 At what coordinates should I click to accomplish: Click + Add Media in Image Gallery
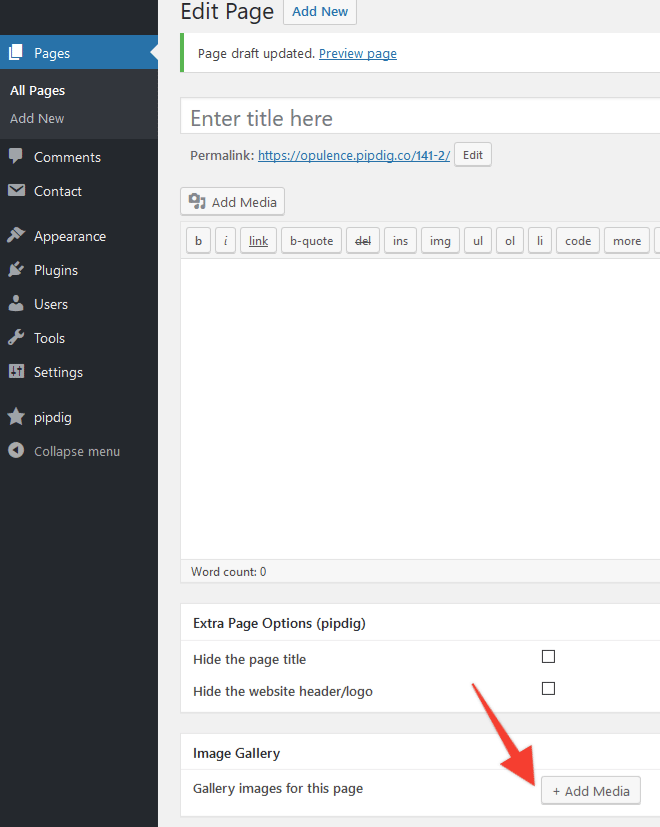591,791
